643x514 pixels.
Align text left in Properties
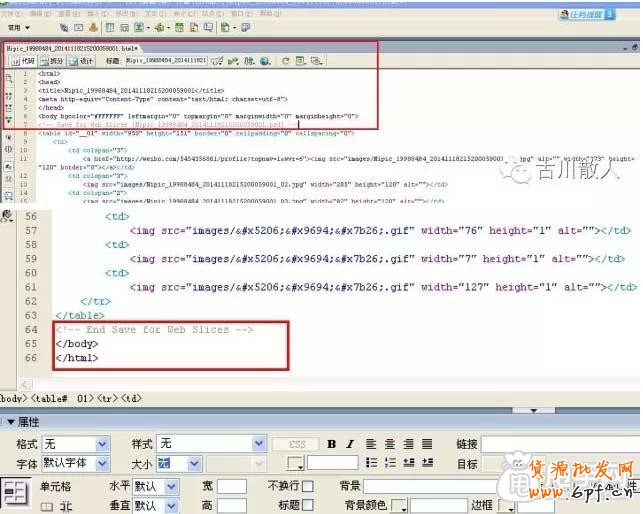(x=371, y=444)
